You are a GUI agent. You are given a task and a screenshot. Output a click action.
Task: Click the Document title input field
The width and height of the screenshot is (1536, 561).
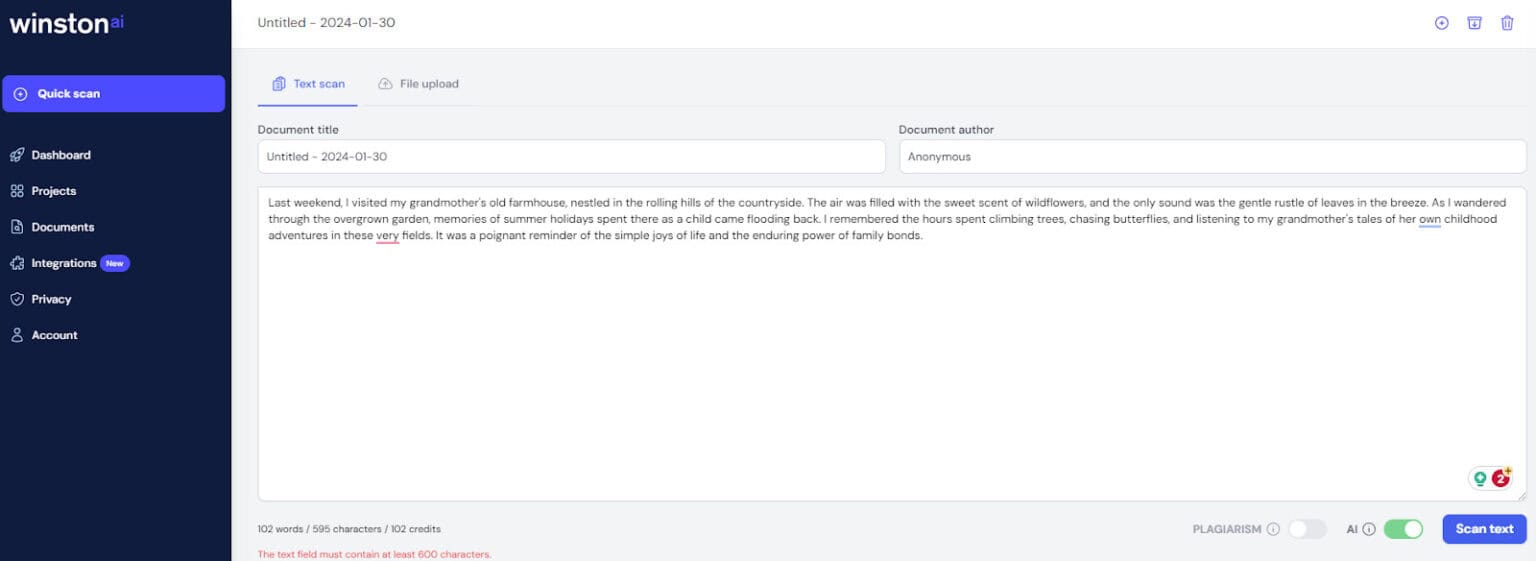pyautogui.click(x=571, y=157)
